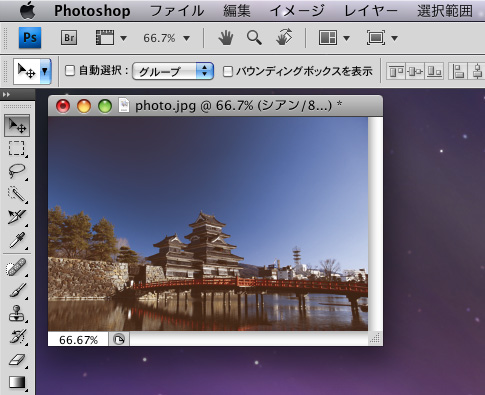Click the photo.jpg document proxy icon
The image size is (485, 395).
coord(124,106)
